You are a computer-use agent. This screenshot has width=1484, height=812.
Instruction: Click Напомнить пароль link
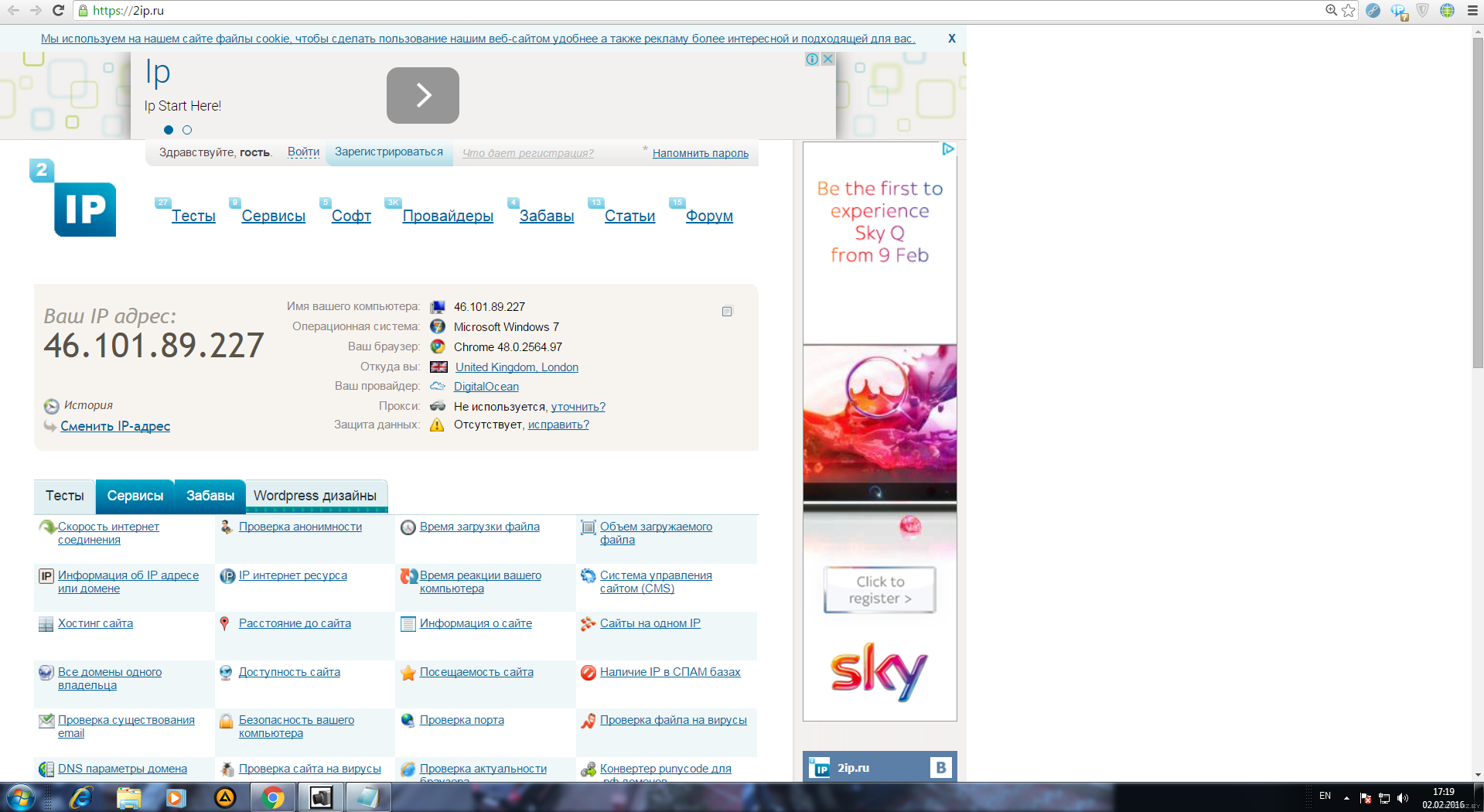point(701,153)
